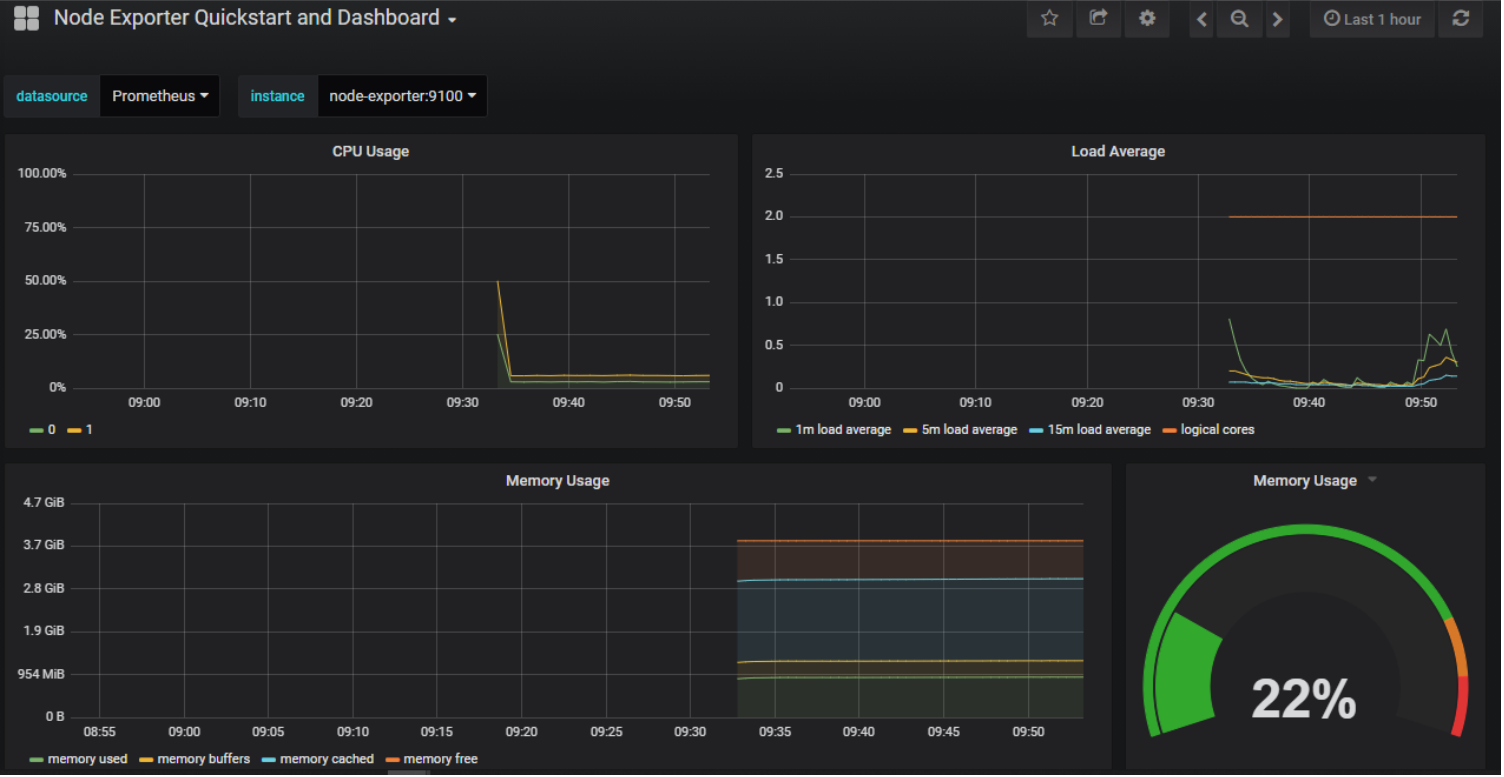Image resolution: width=1504 pixels, height=777 pixels.
Task: Toggle logical cores series
Action: (1209, 429)
